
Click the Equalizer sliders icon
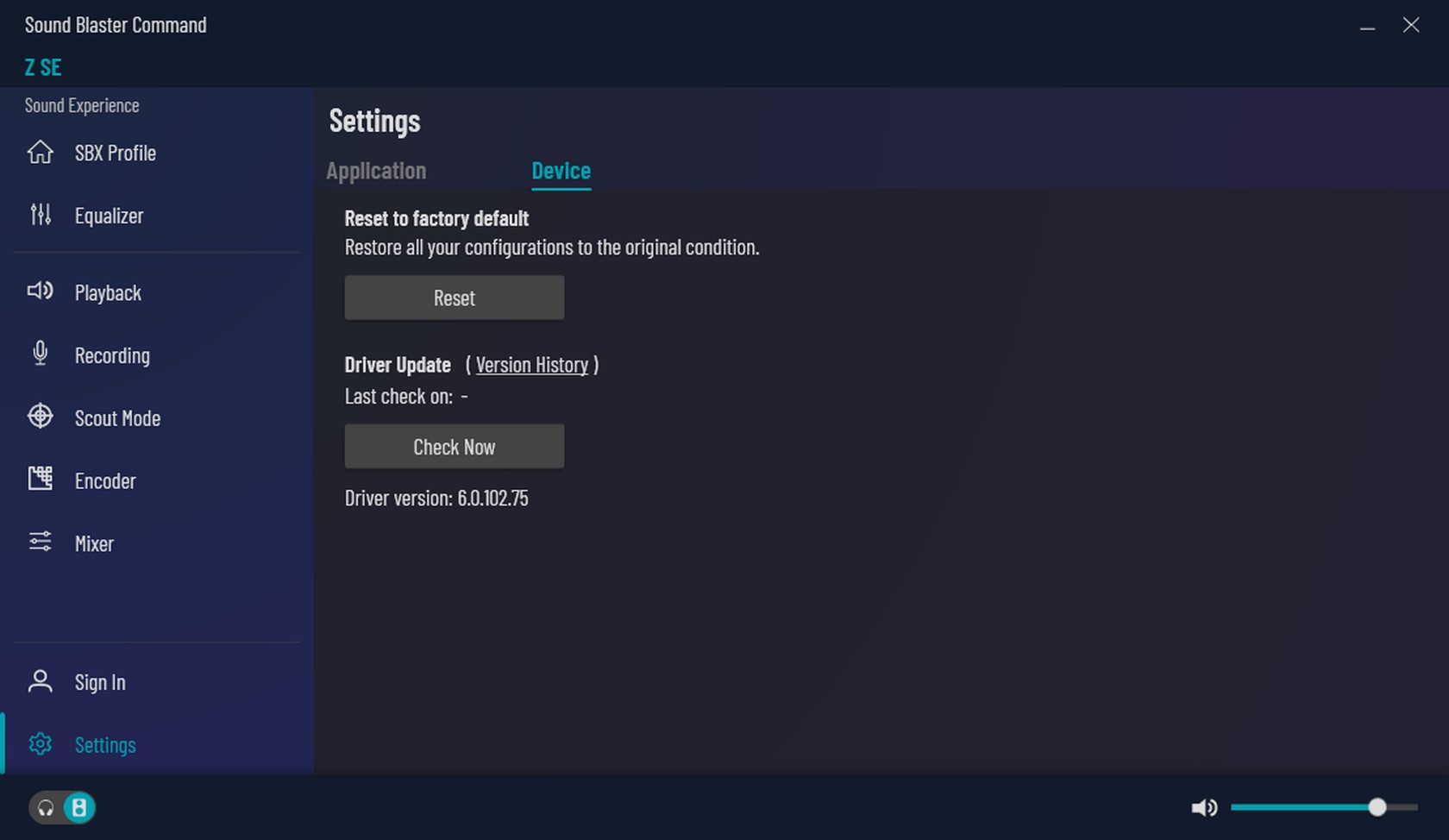40,215
